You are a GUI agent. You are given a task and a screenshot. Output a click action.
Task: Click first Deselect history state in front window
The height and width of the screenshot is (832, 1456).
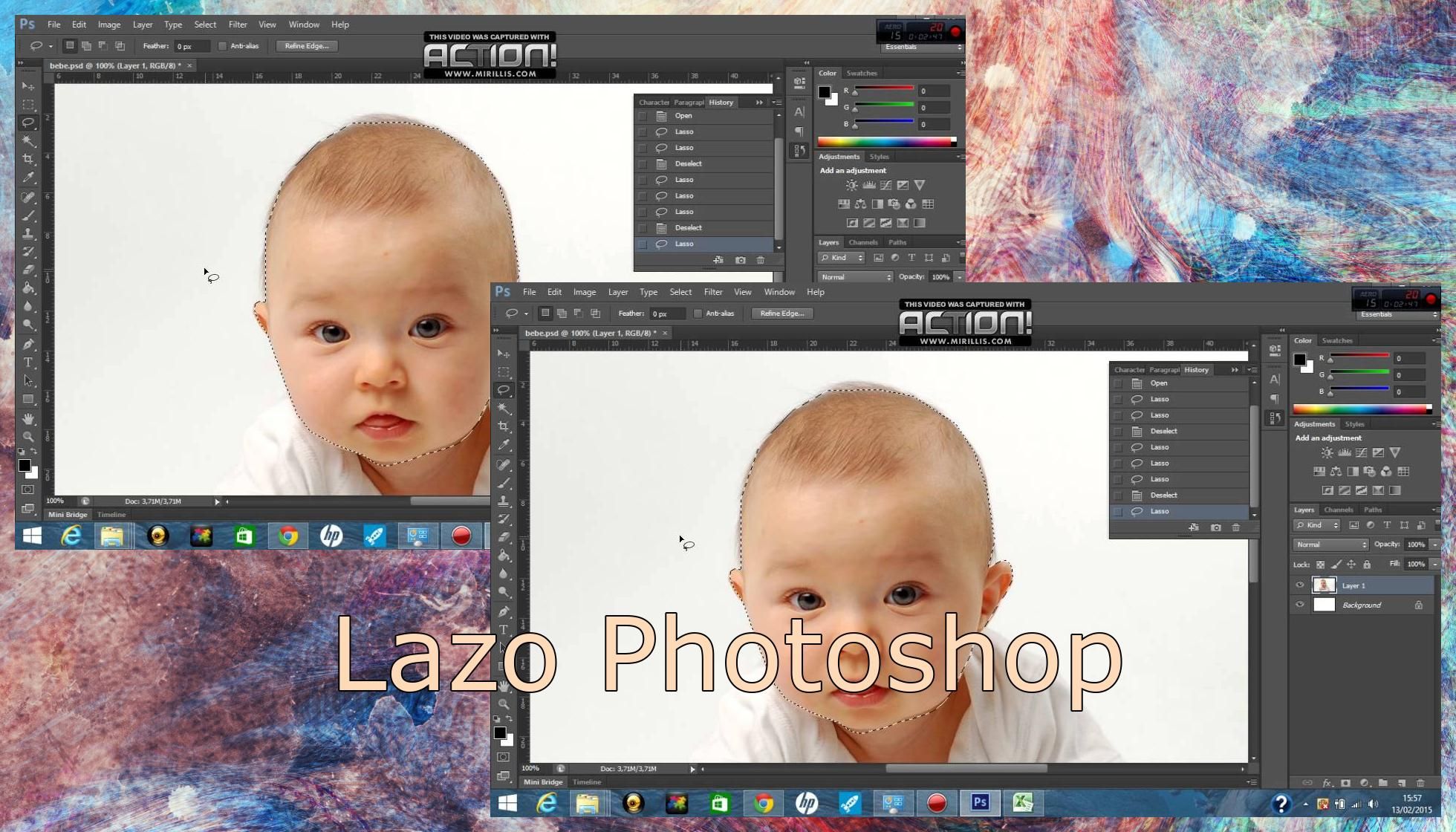tap(1180, 431)
